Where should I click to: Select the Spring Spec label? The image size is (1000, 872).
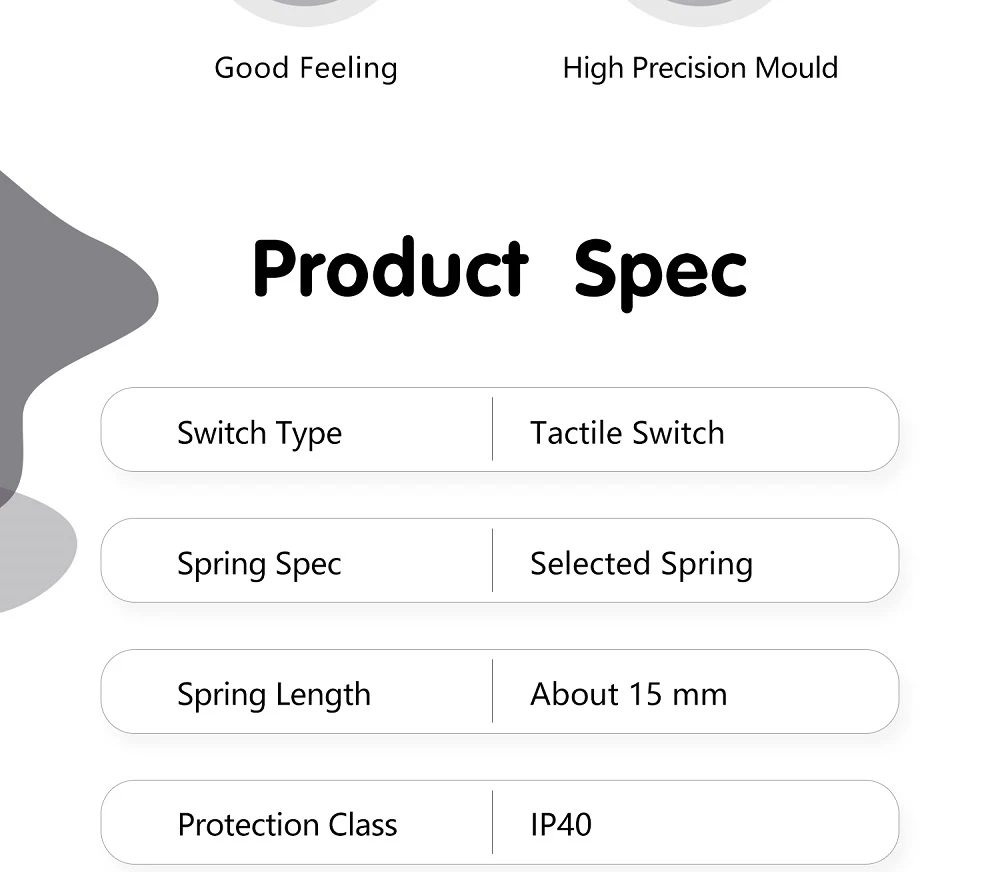coord(259,564)
